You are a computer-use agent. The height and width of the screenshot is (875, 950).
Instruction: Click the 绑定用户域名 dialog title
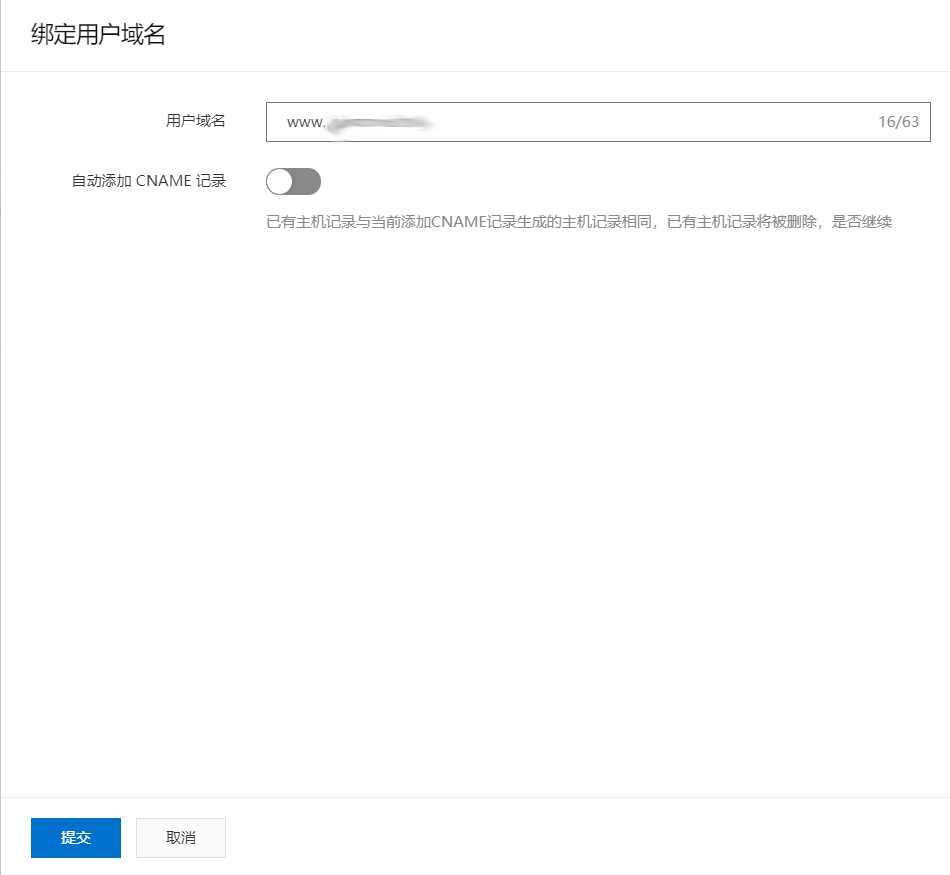98,36
